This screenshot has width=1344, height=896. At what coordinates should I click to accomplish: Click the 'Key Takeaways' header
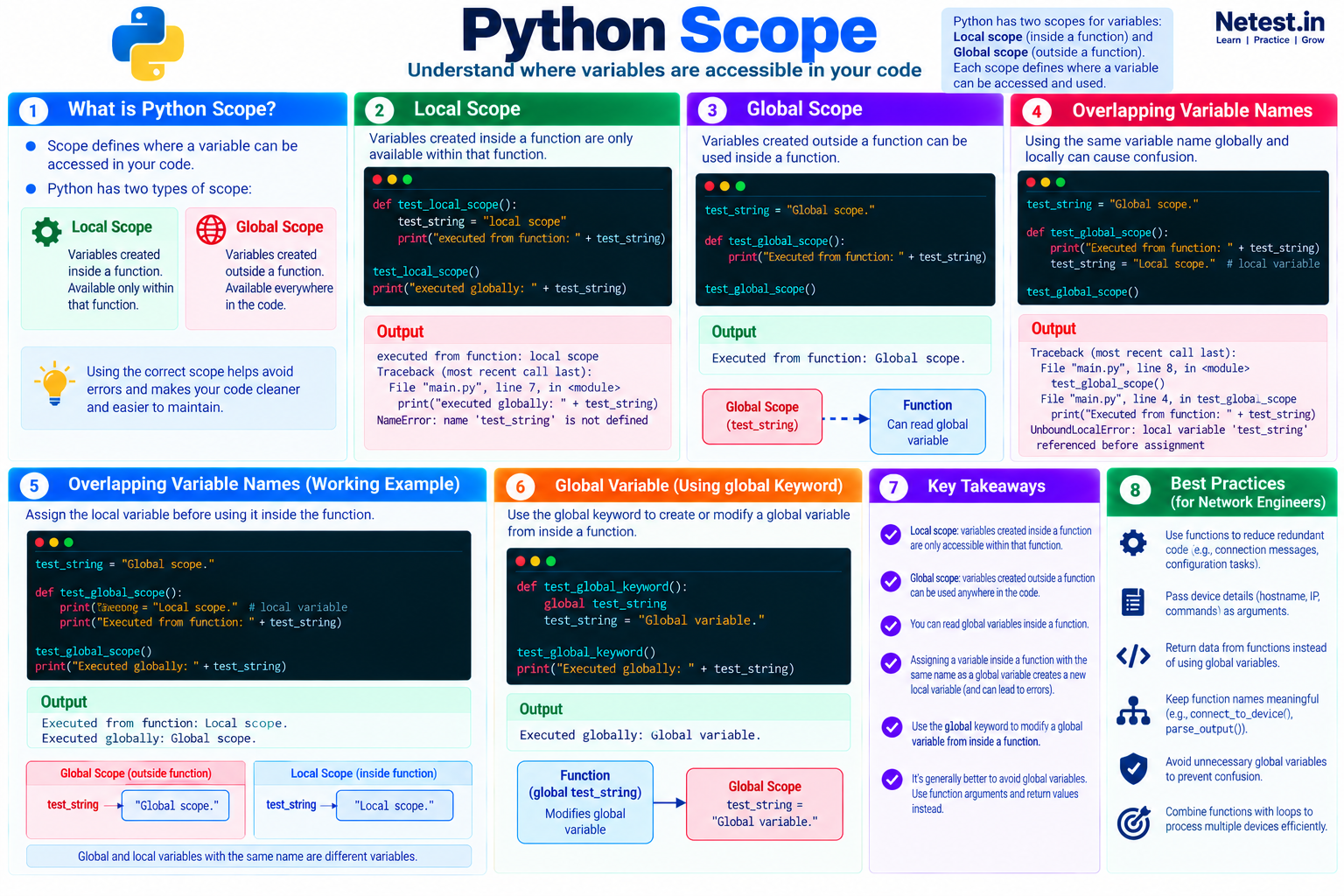(x=984, y=486)
